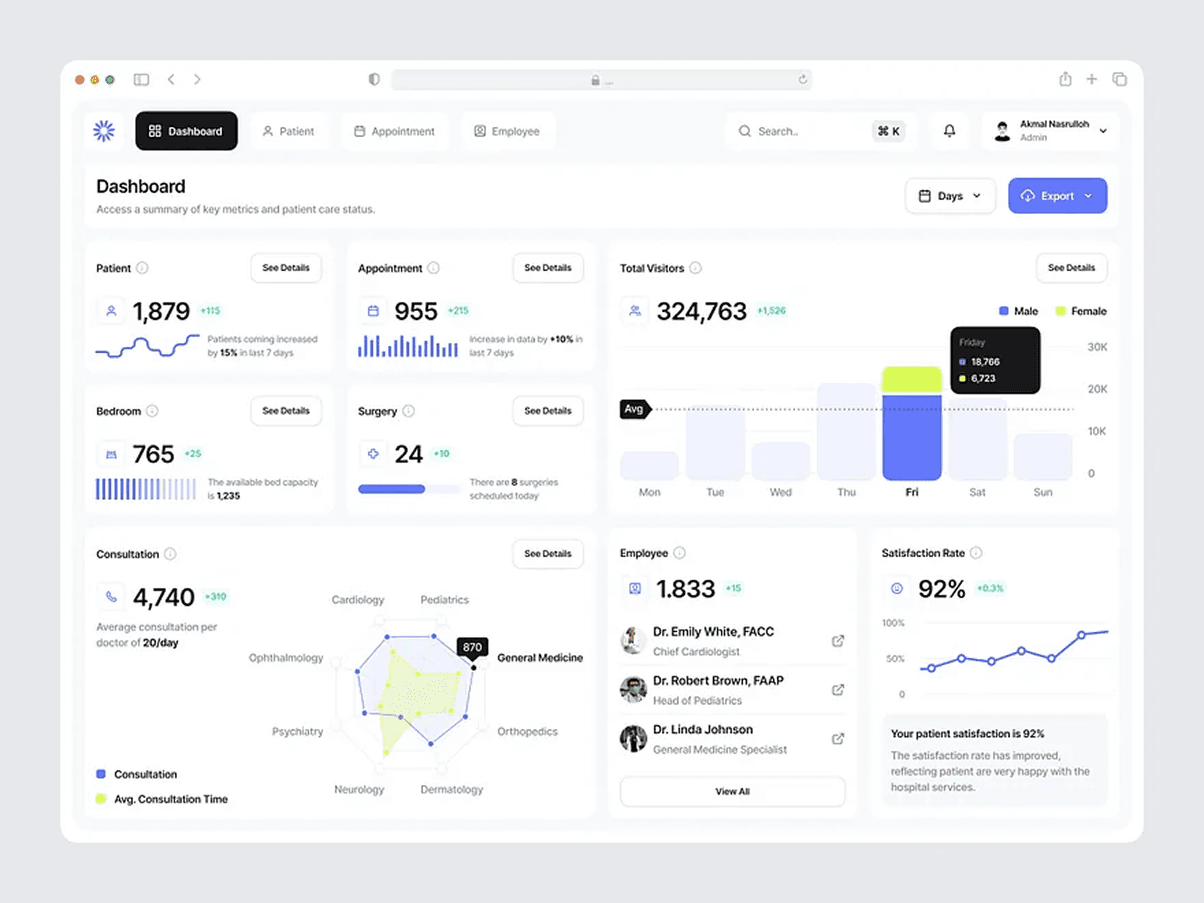Click the Appointment card calendar icon

(372, 311)
